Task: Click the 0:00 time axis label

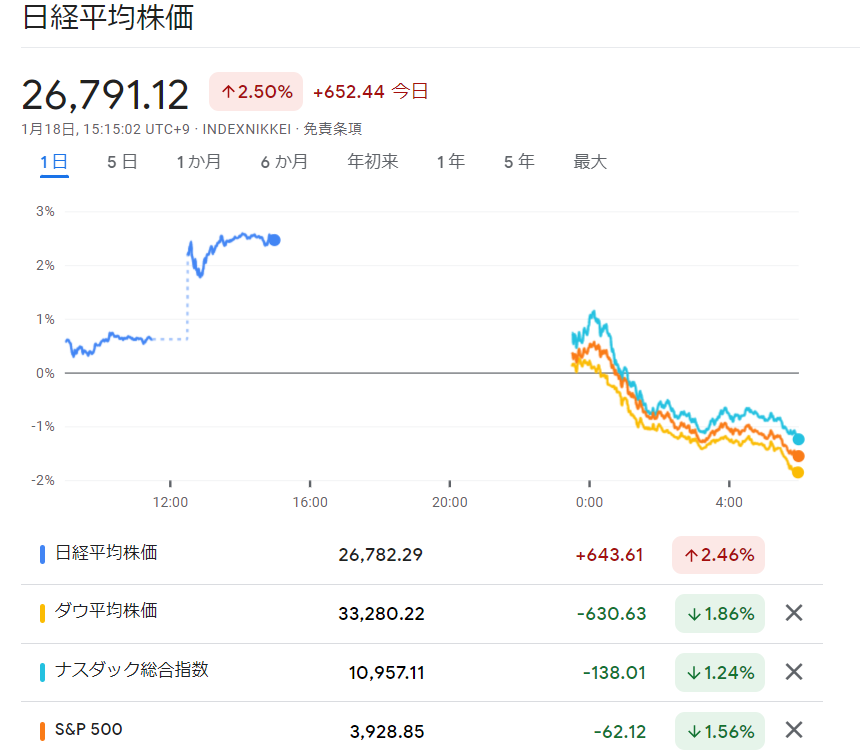Action: pos(590,502)
